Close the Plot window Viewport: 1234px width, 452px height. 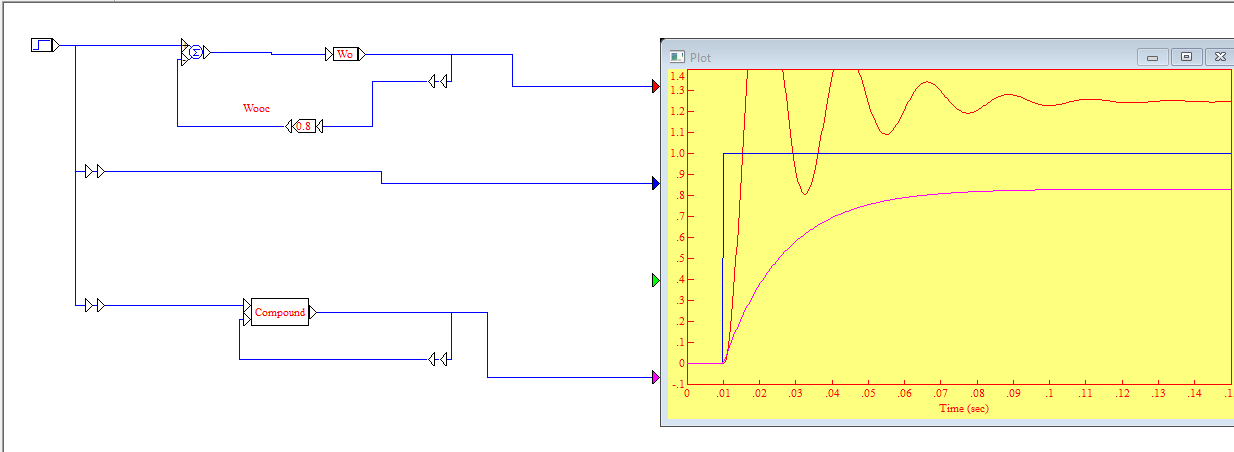pos(1220,57)
